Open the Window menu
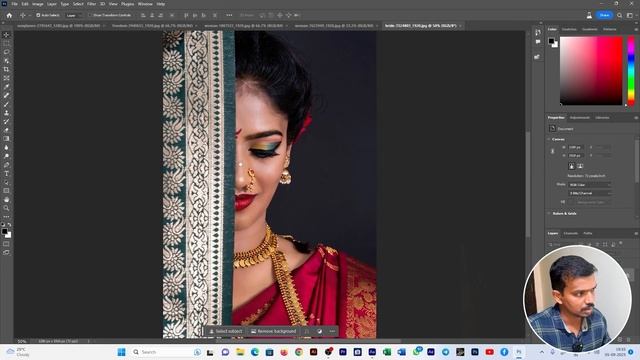The image size is (640, 360). point(145,4)
